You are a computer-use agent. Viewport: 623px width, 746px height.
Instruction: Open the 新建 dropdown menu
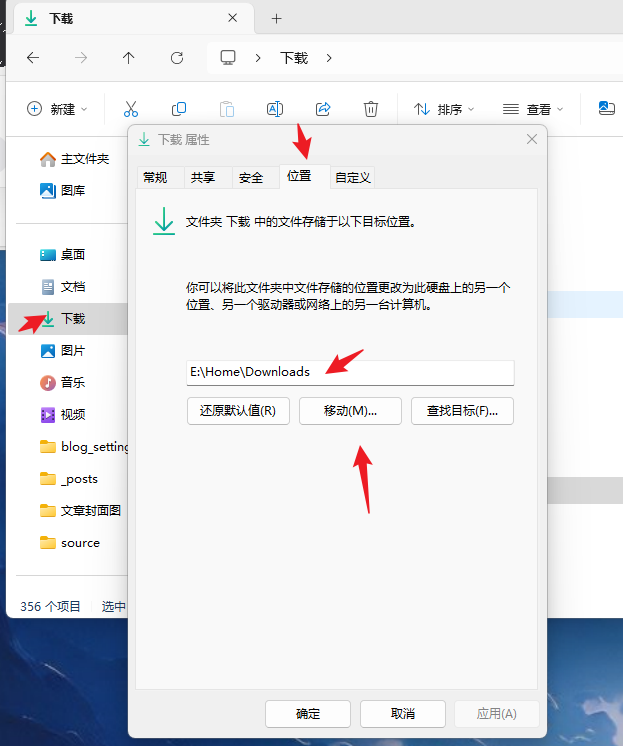(57, 109)
